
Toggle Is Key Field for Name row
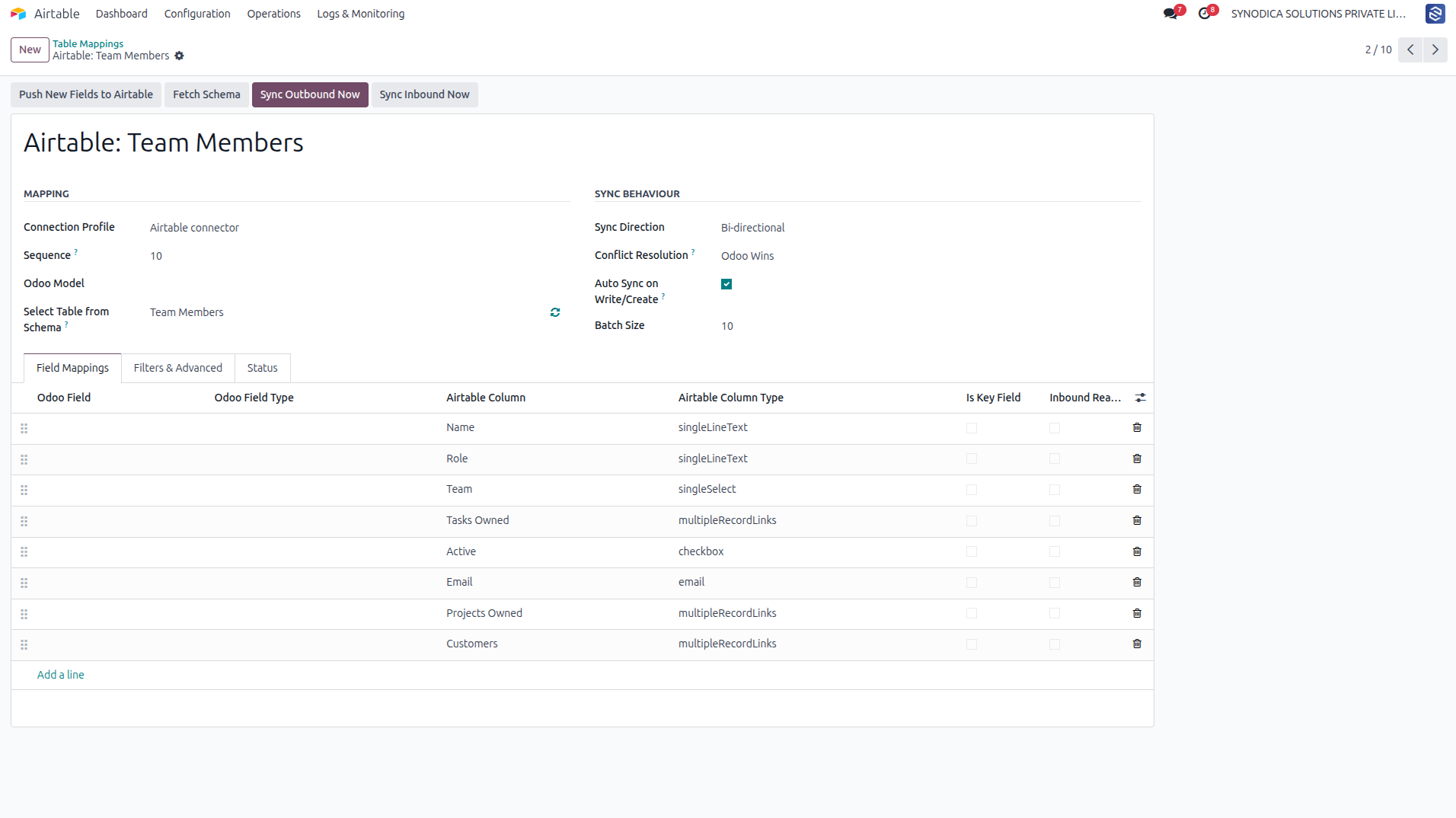coord(972,428)
